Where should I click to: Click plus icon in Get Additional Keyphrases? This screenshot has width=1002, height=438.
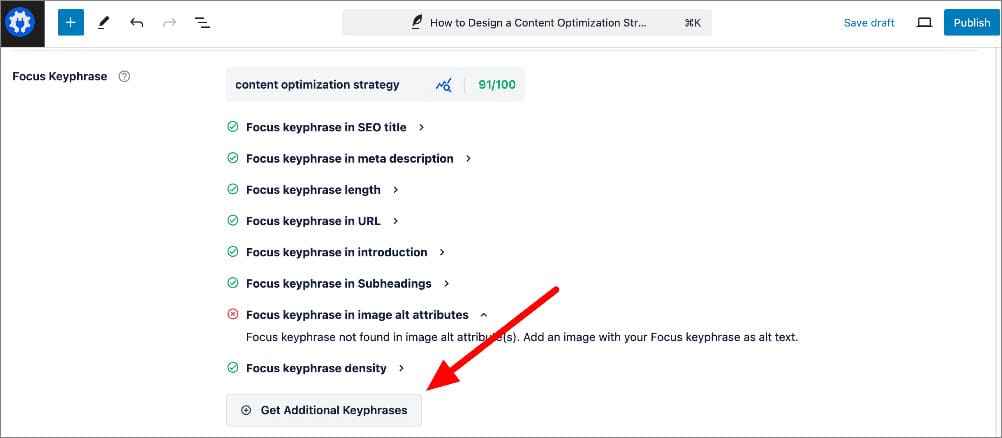coord(246,411)
